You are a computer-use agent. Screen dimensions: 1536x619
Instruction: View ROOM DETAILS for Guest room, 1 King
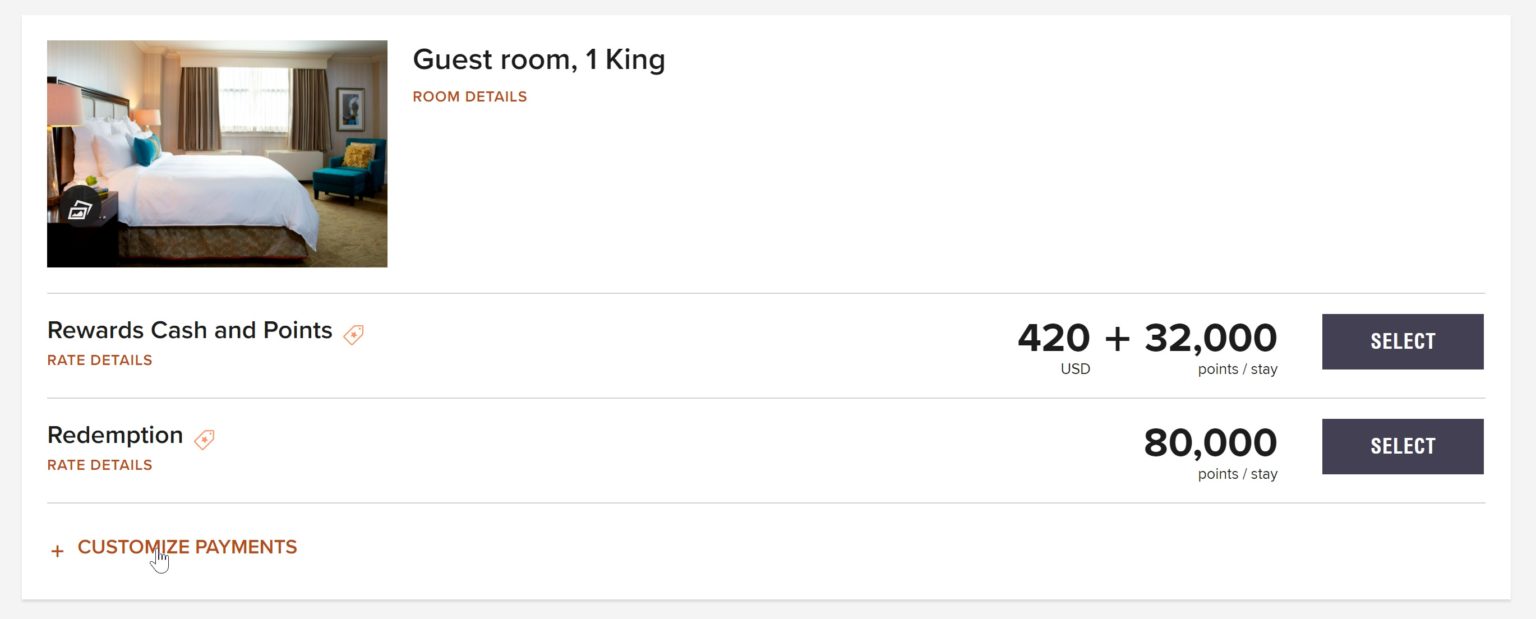(468, 97)
